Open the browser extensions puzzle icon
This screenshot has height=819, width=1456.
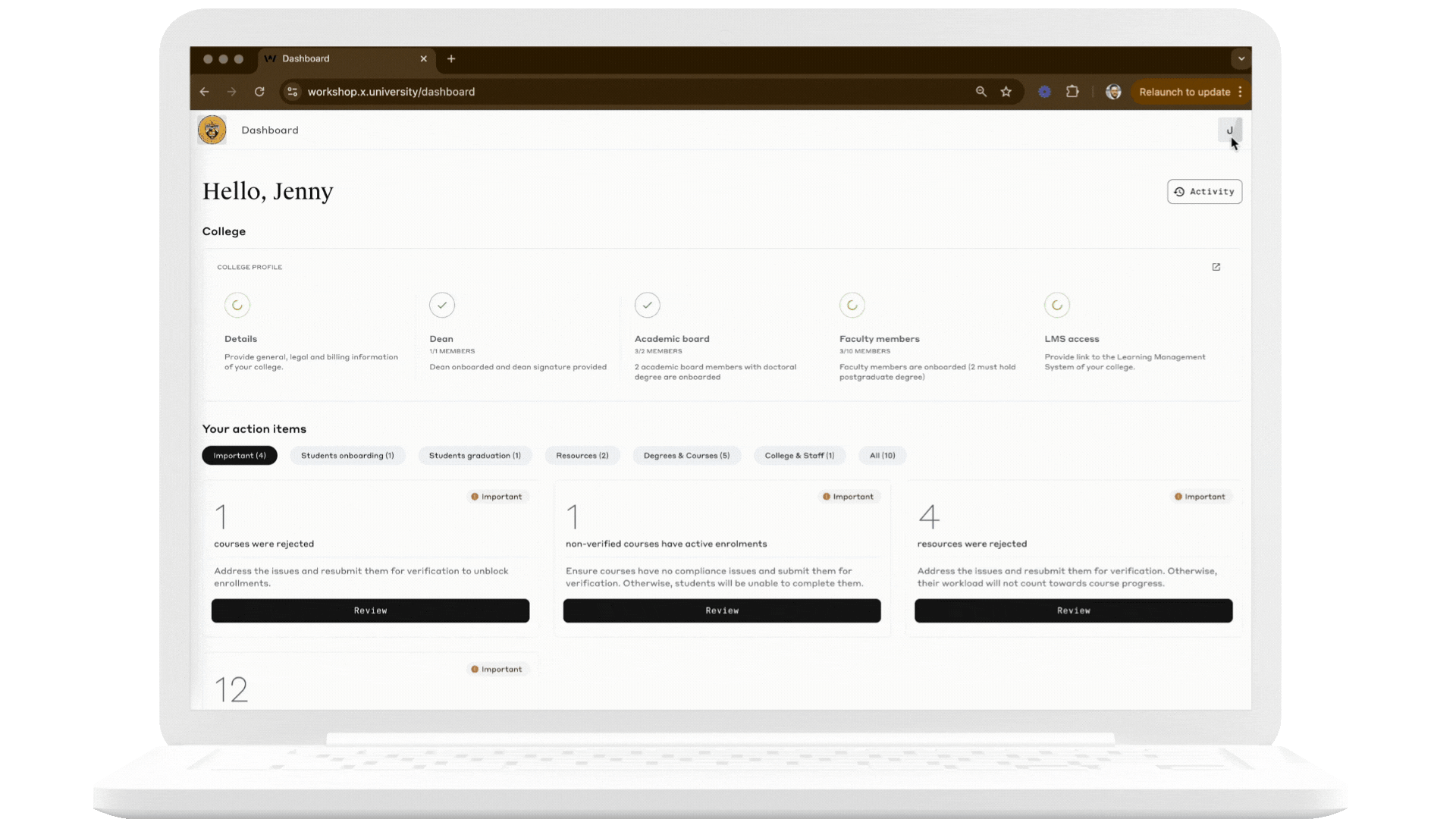click(1072, 92)
